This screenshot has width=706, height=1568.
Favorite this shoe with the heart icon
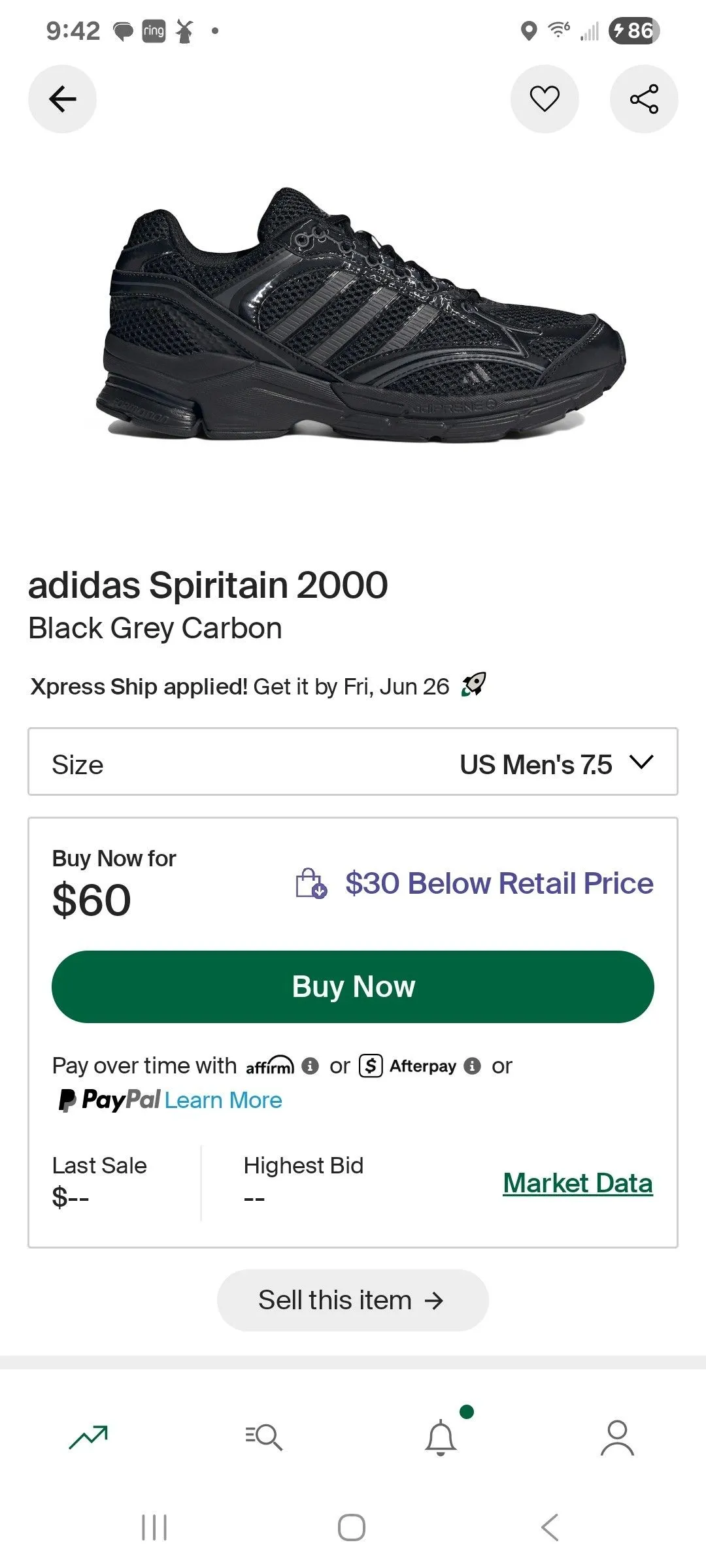click(x=545, y=99)
